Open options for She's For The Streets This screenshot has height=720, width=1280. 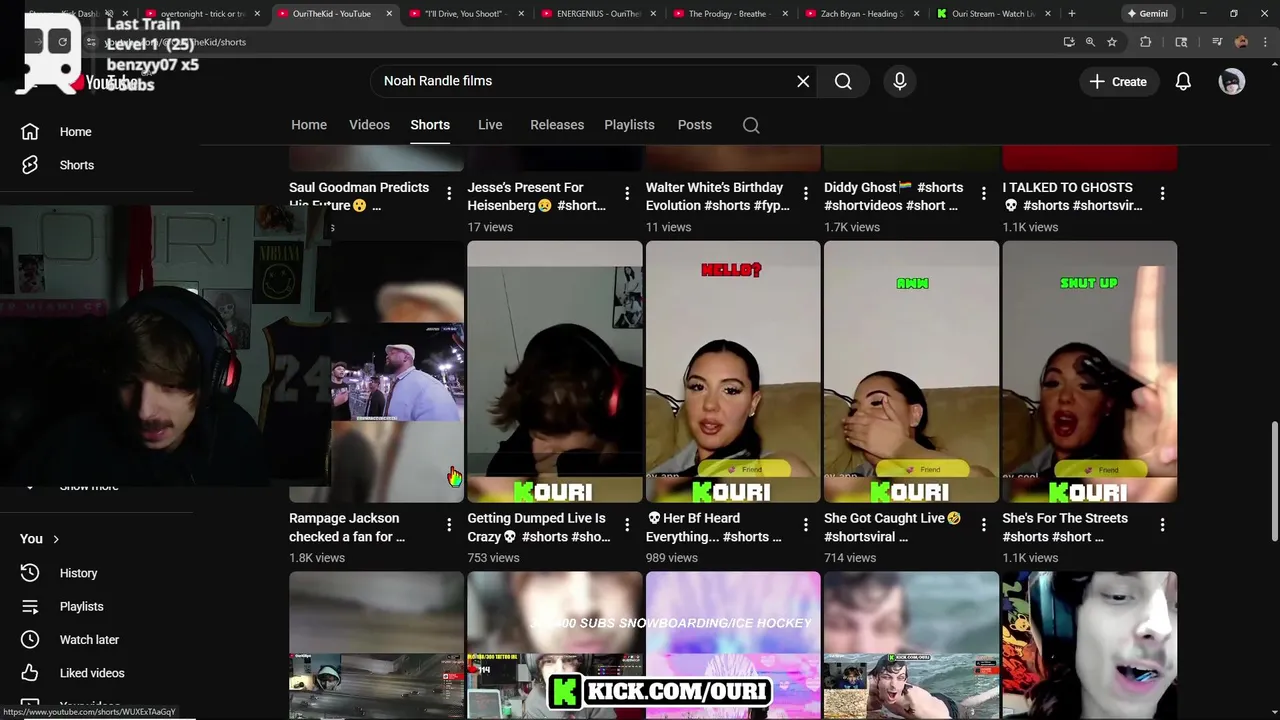[x=1162, y=524]
